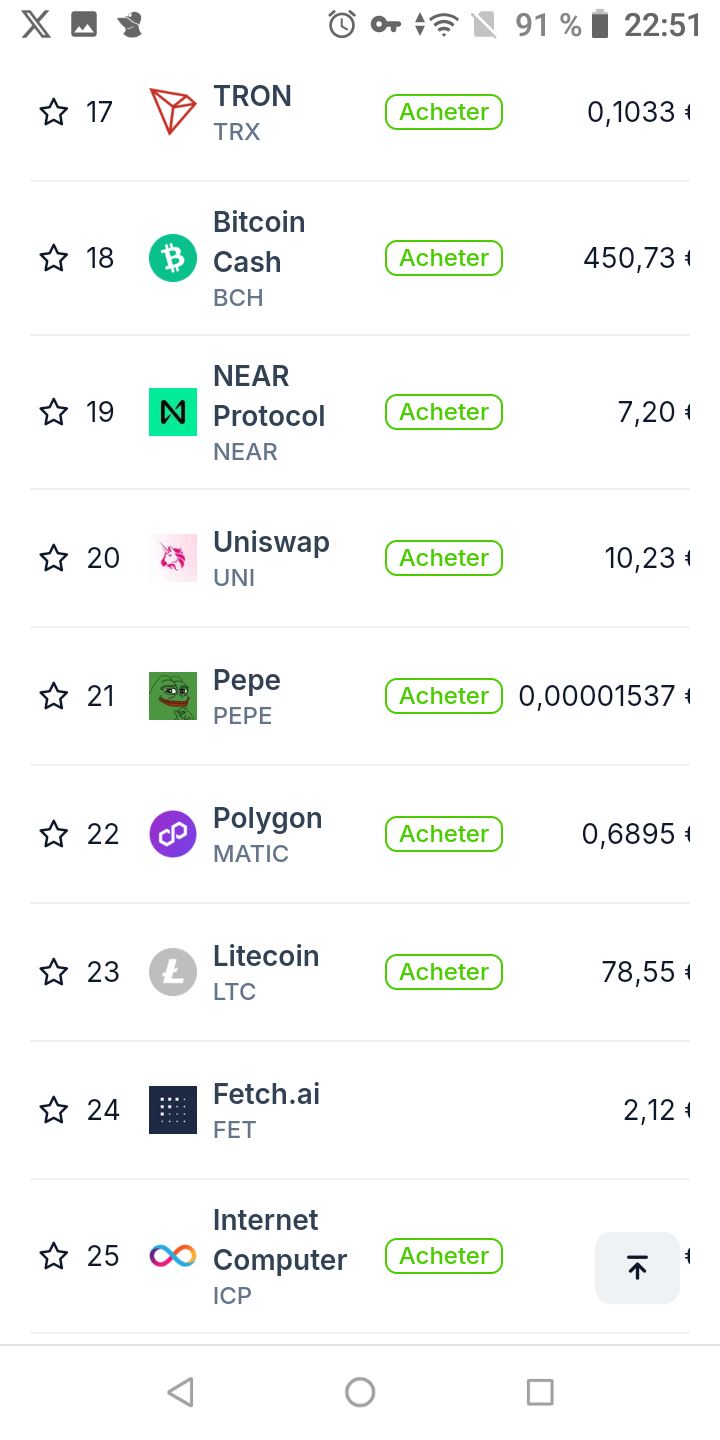Viewport: 720px width, 1440px height.
Task: Add Pepe to favorites via star
Action: (53, 696)
